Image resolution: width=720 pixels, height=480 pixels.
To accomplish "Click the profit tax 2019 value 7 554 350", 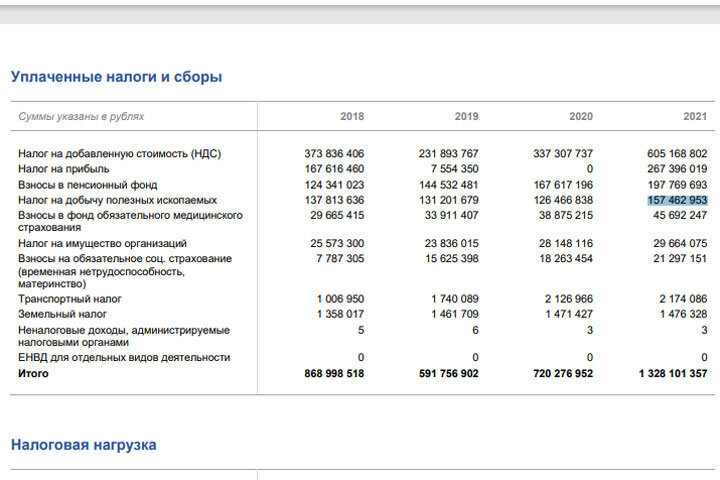I will click(455, 169).
